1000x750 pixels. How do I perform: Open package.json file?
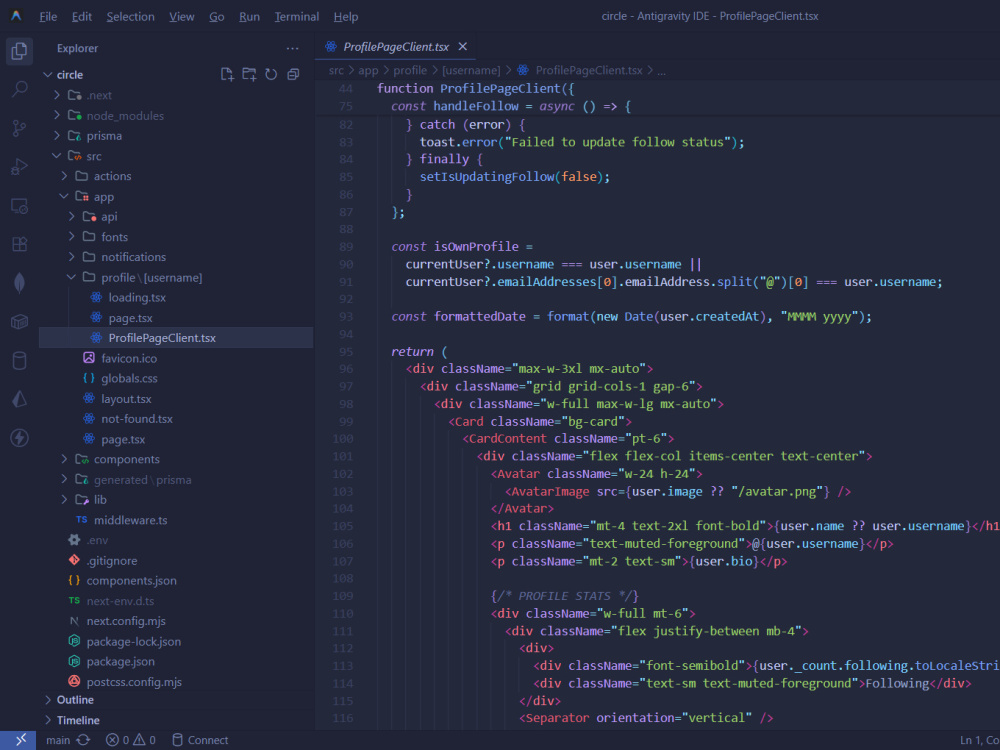[176, 661]
